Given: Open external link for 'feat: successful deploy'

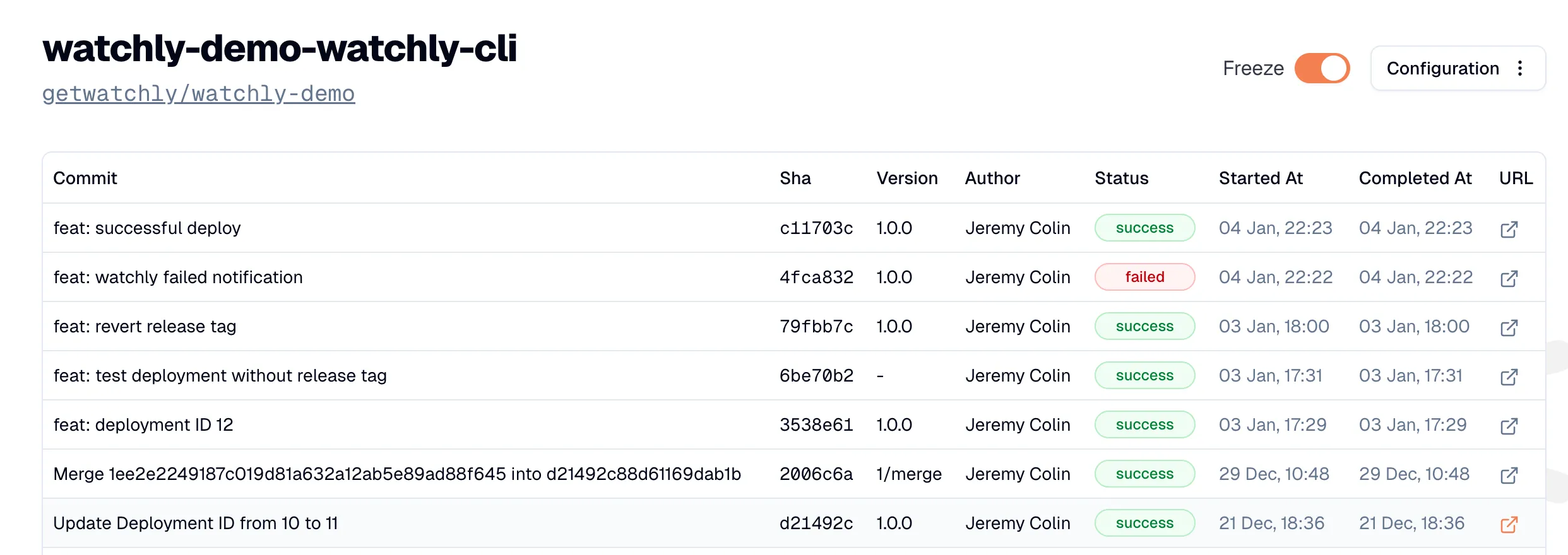Looking at the screenshot, I should (x=1509, y=230).
